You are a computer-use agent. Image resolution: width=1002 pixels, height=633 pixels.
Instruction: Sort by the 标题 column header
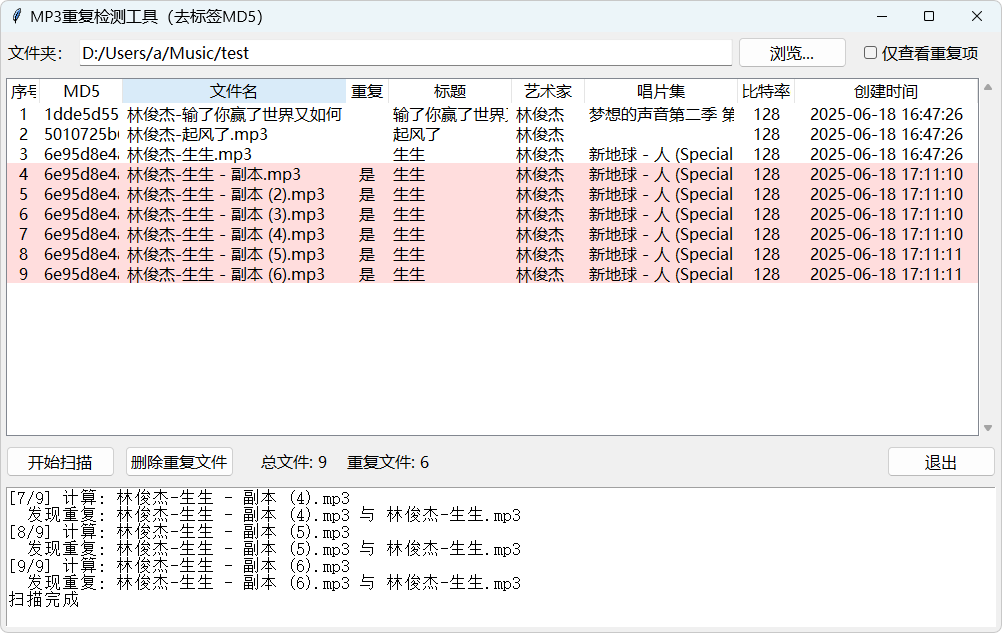(x=450, y=91)
